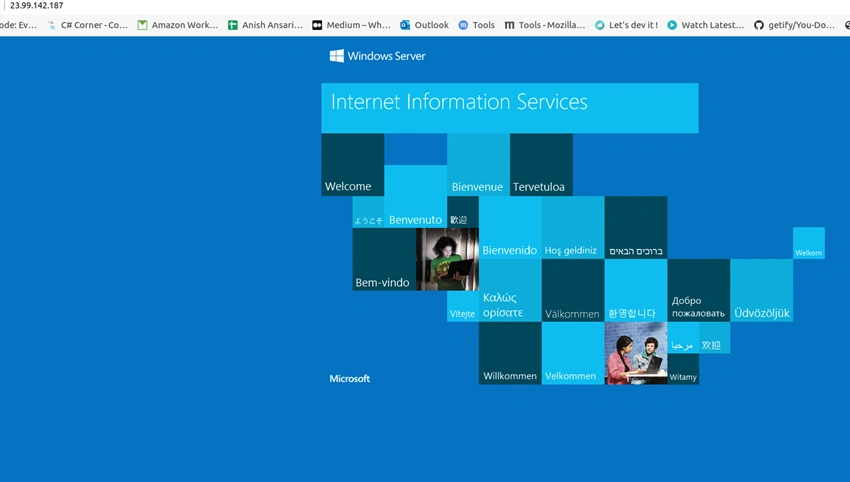
Task: Open the Anish Ansari bookmark
Action: tap(265, 25)
